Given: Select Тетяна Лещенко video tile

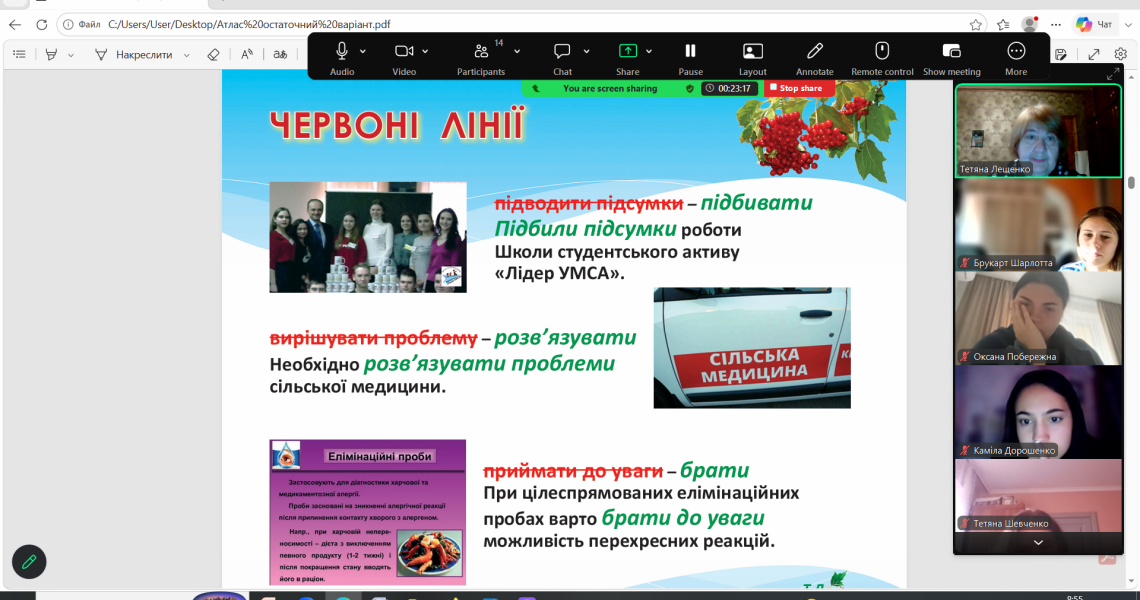Looking at the screenshot, I should pos(1038,131).
